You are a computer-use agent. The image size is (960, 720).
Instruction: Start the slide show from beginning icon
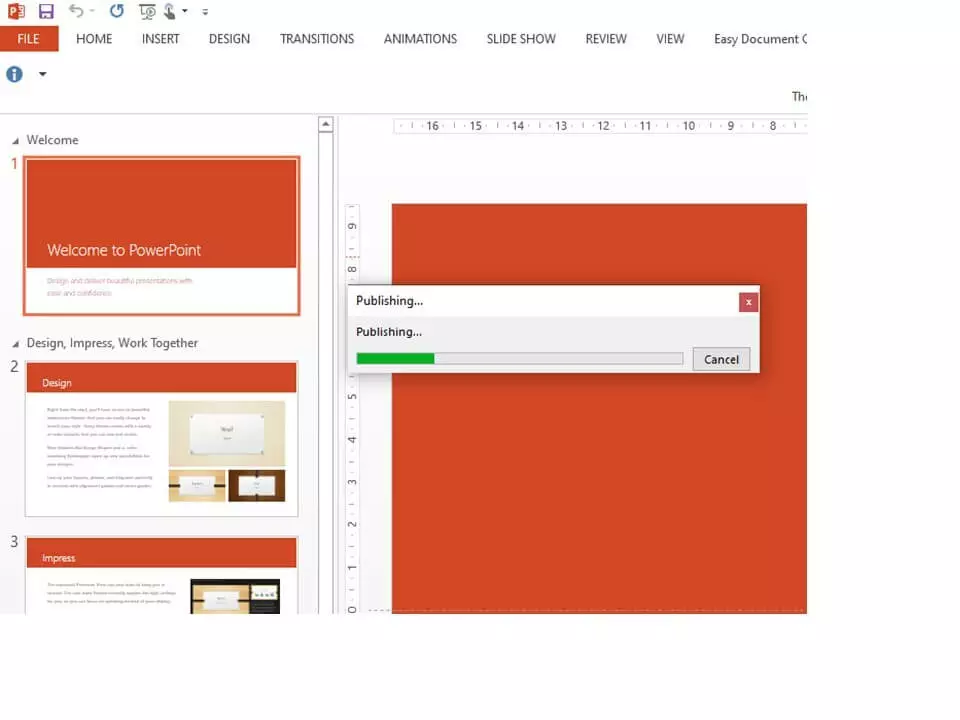147,11
